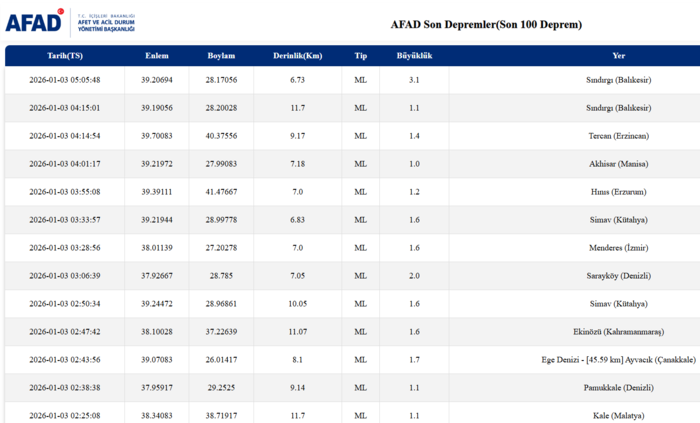The height and width of the screenshot is (423, 700).
Task: Click the Boylam column header
Action: (221, 56)
